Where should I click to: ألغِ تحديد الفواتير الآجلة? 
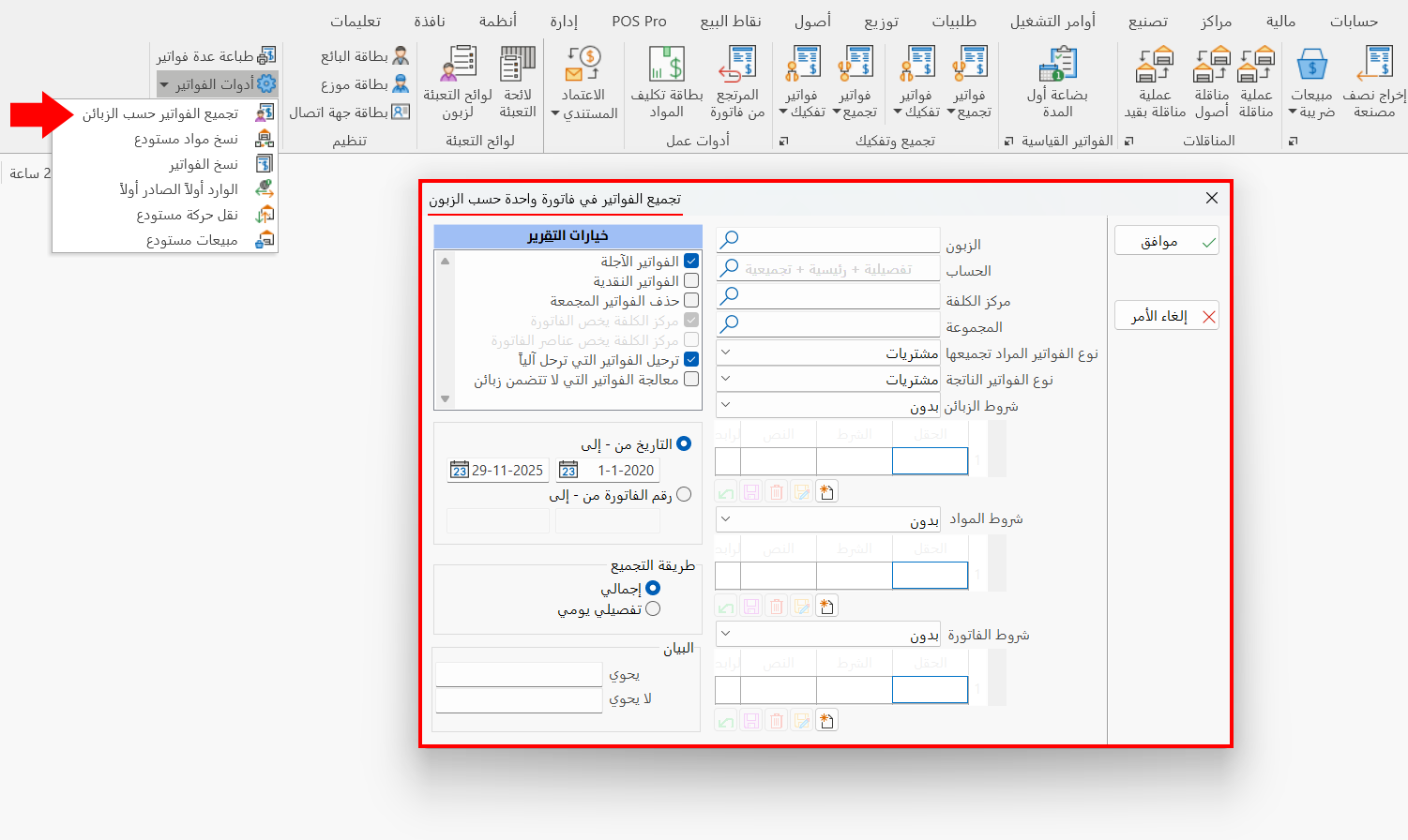pyautogui.click(x=690, y=261)
